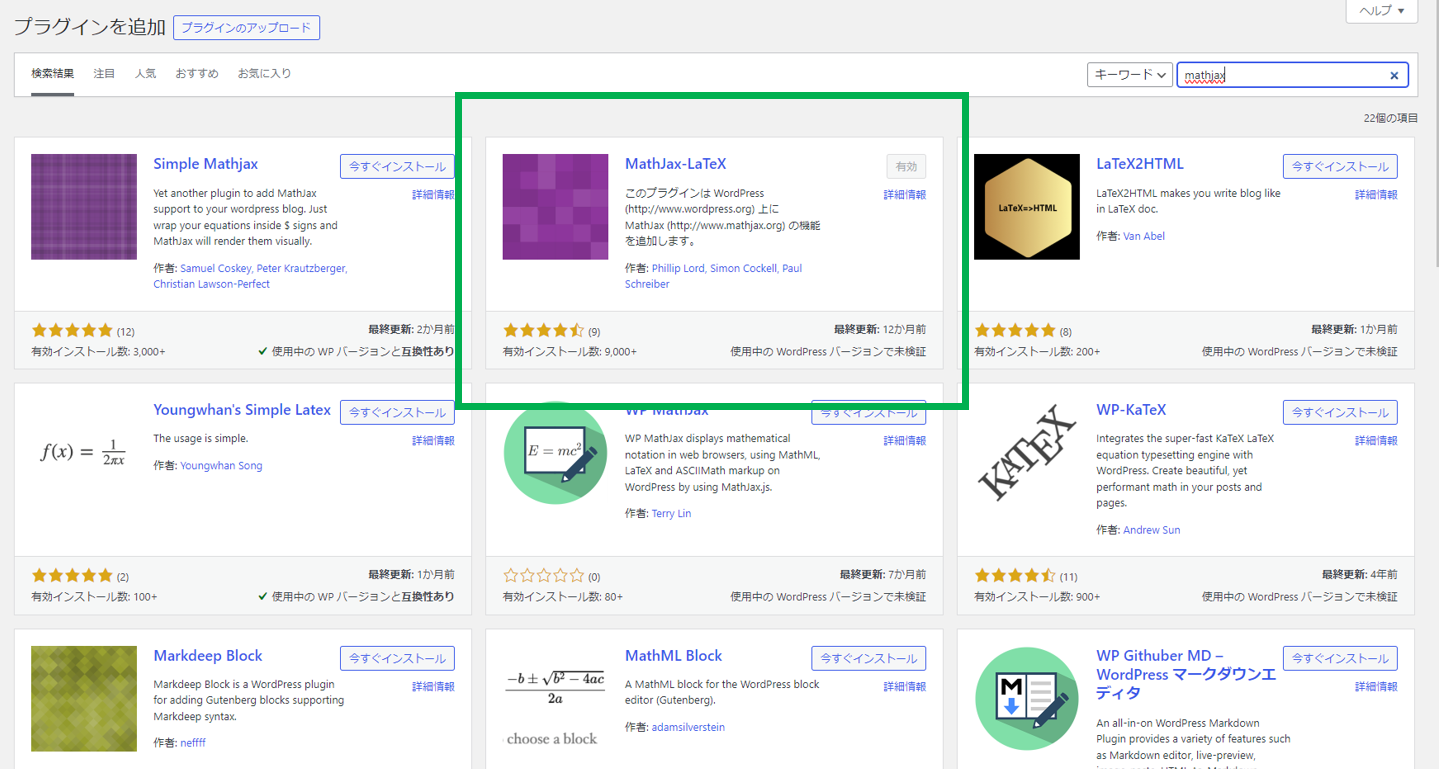Click the LaTeX2HTML gold hexagon icon
1439x769 pixels.
(1026, 207)
